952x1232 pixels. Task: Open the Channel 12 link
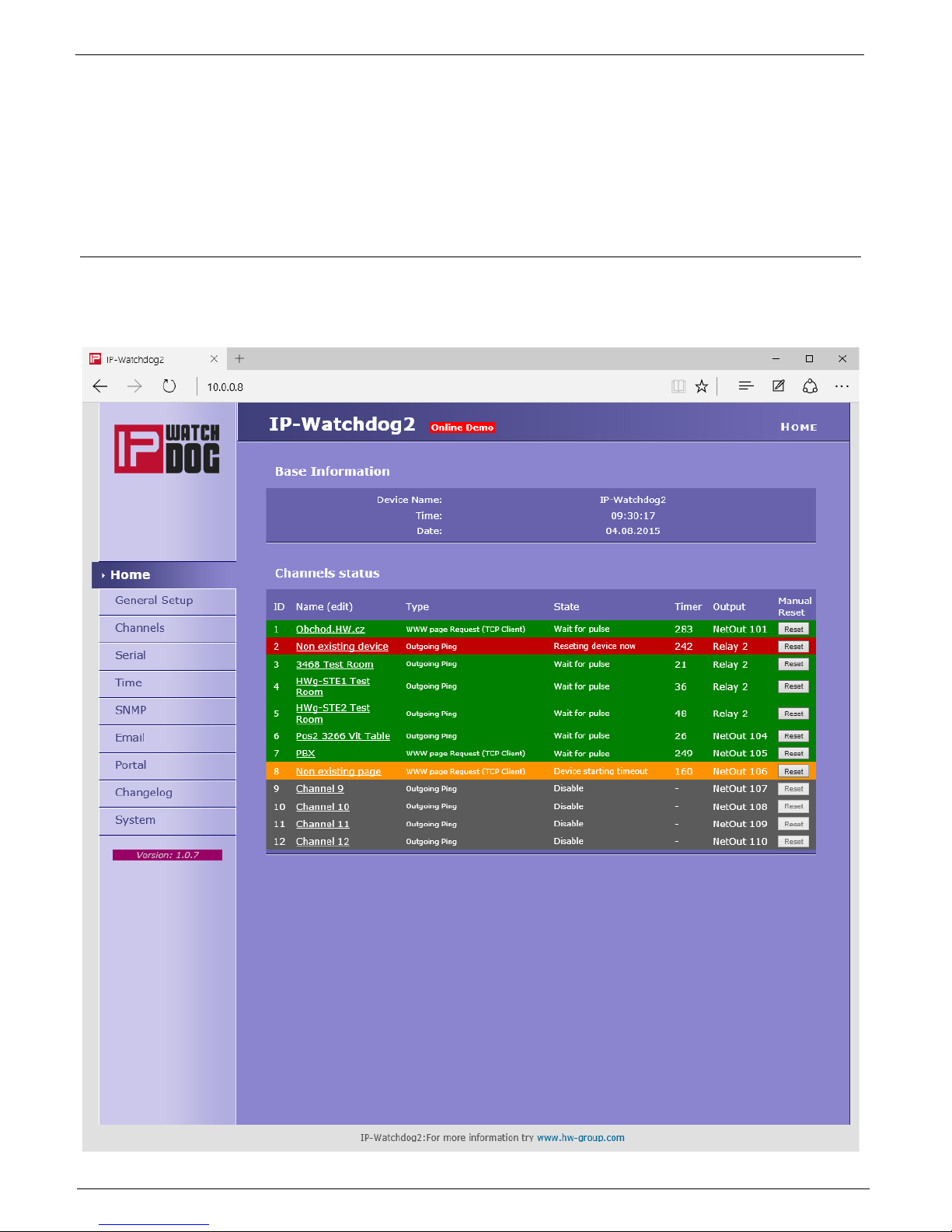[x=323, y=842]
